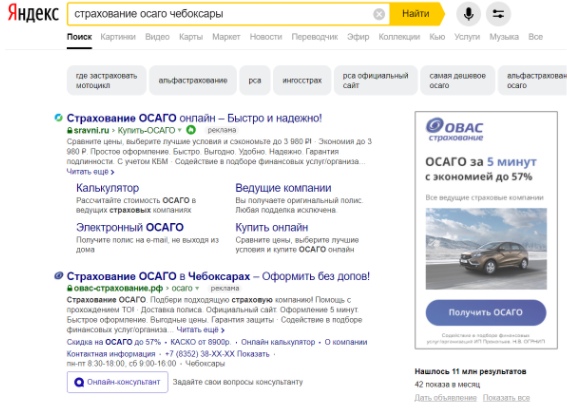Screen dimensions: 567x410
Task: Reveal phone number via Показать
Action: (253, 354)
